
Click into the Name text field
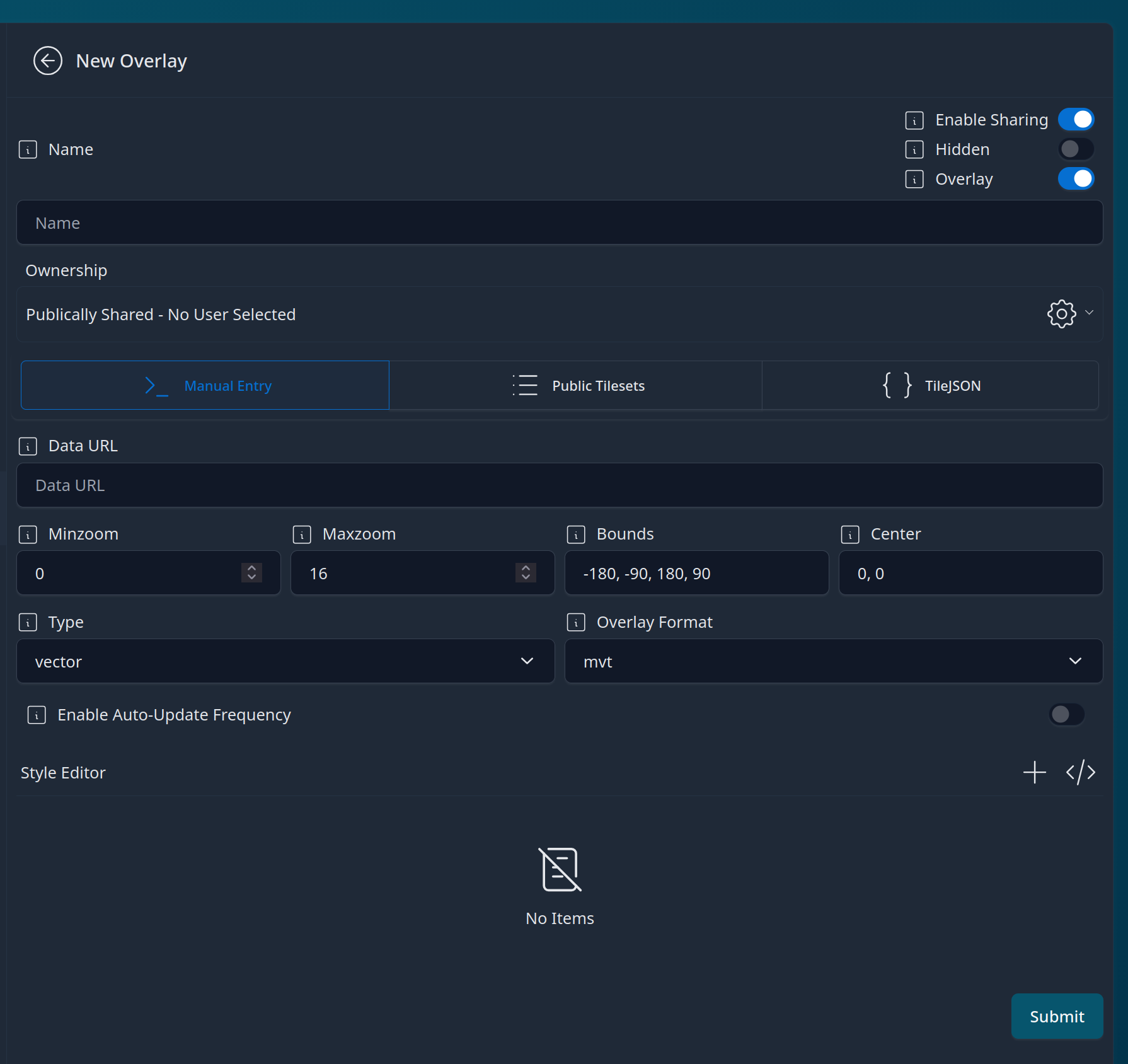coord(559,223)
